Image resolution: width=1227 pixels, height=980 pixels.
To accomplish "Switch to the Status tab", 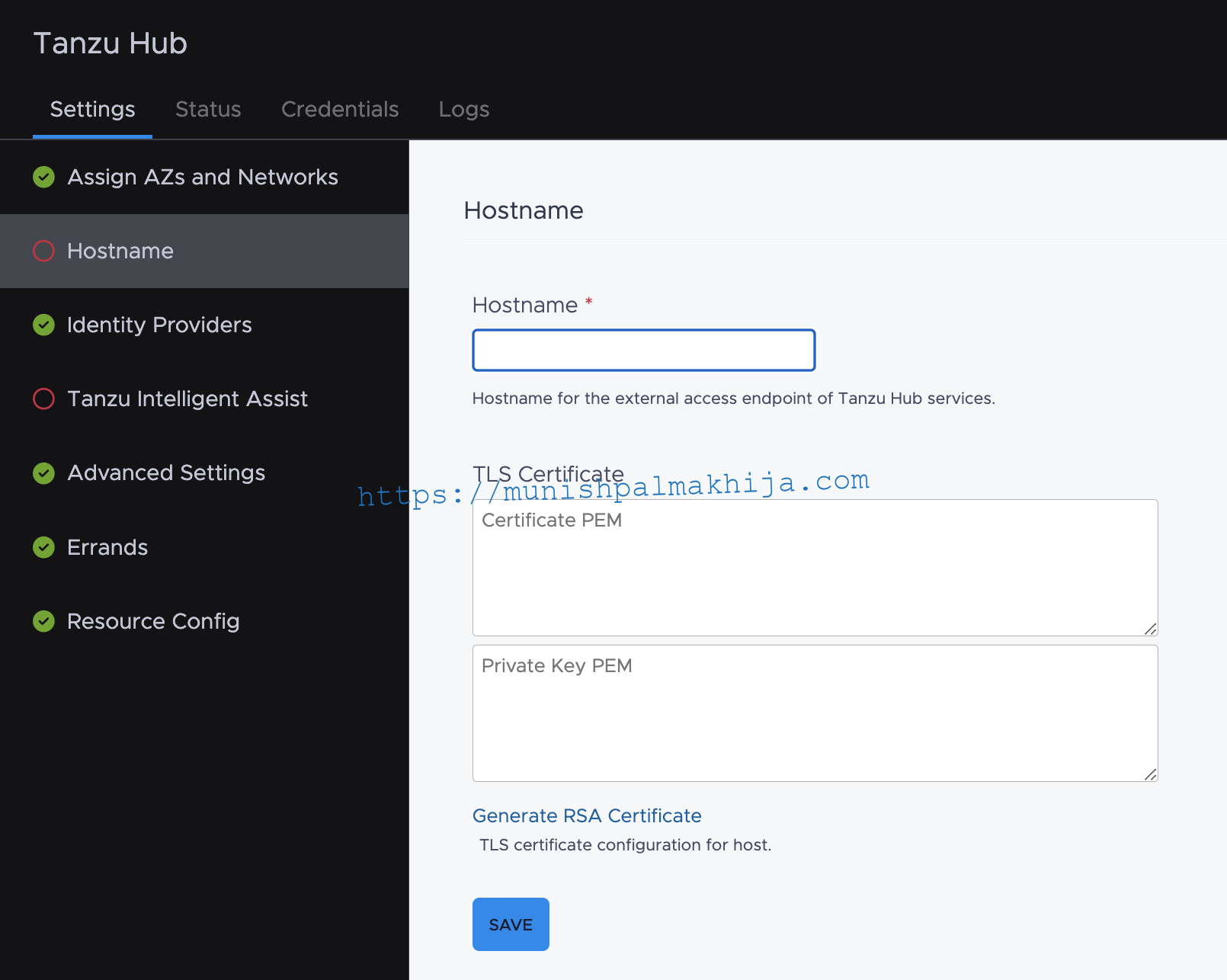I will click(208, 110).
